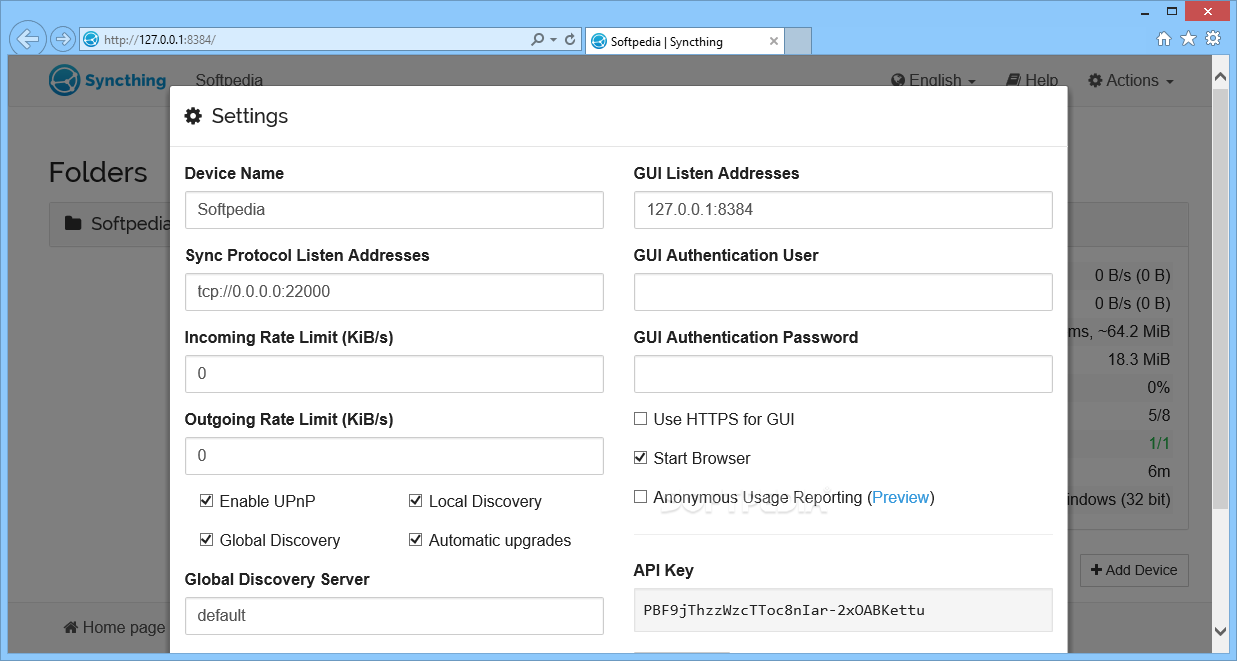Click the Add Device button

1134,570
